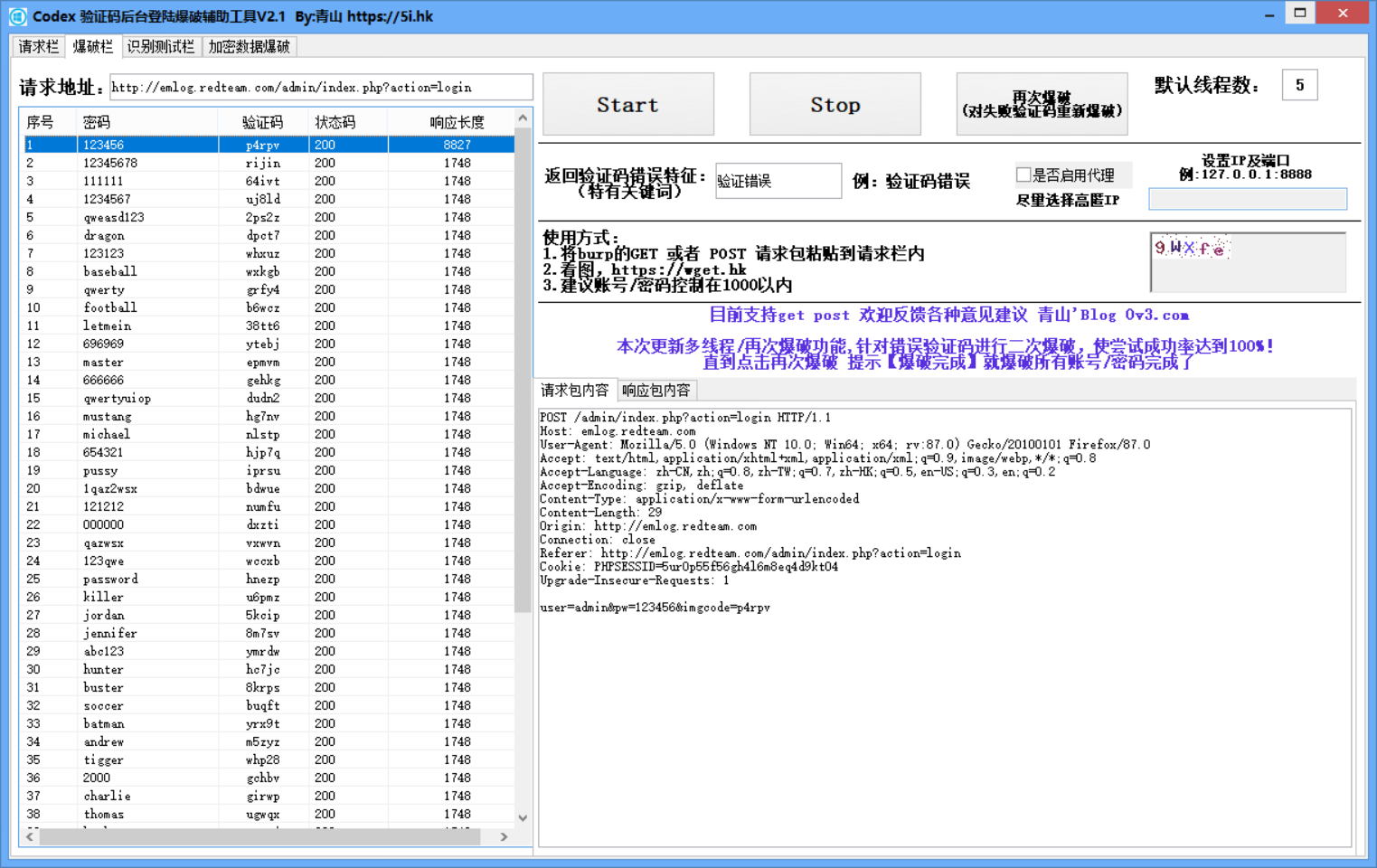This screenshot has height=868, width=1377.
Task: Open the 加密数据爆破 tab
Action: (250, 46)
